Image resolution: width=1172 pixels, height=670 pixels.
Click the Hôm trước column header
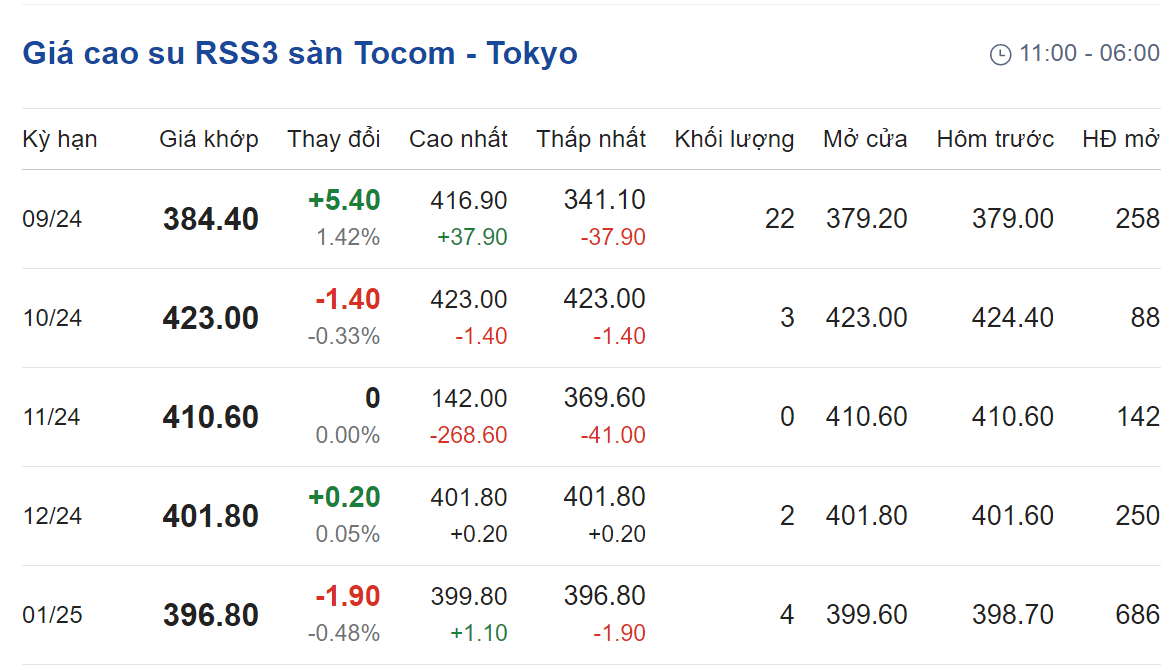(995, 139)
